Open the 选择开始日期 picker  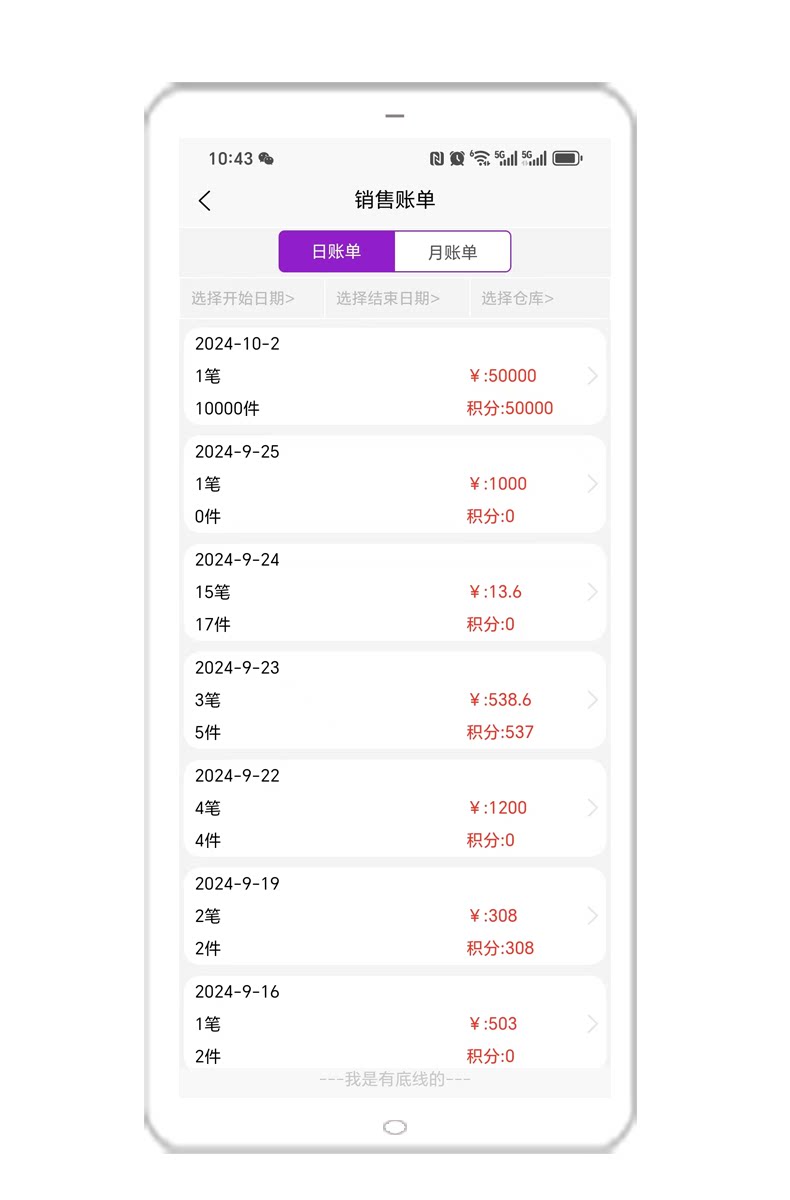[243, 298]
